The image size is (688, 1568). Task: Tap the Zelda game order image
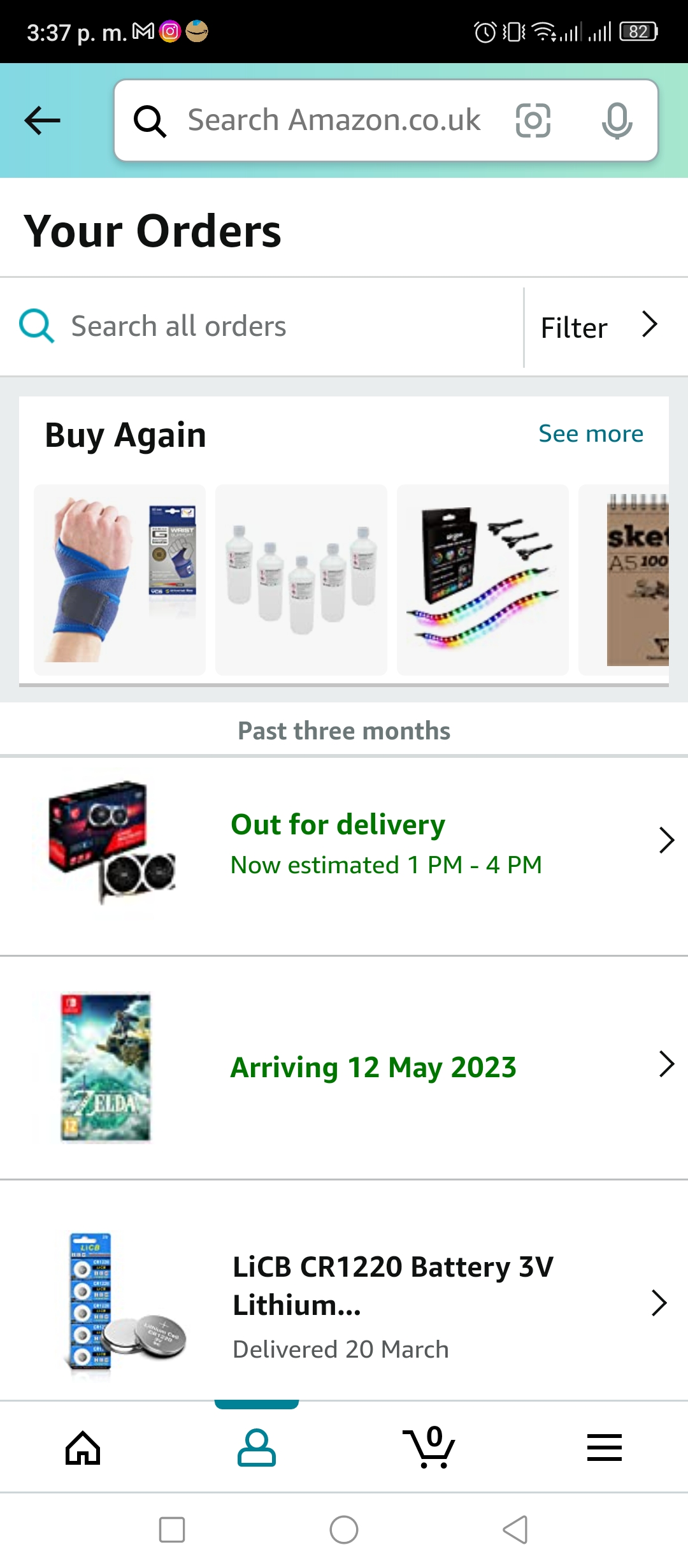pos(106,1068)
